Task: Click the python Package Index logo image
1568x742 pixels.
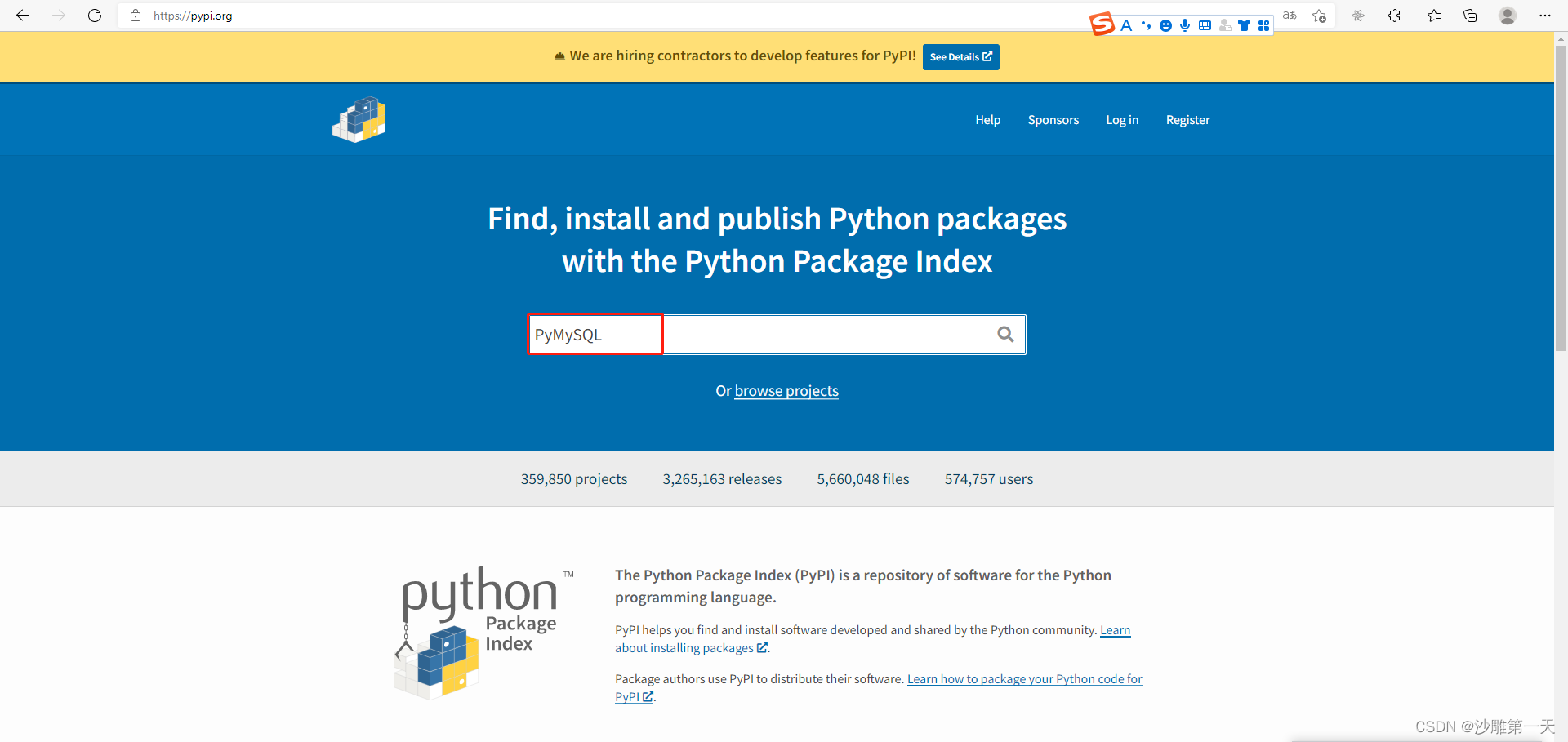Action: pyautogui.click(x=484, y=633)
